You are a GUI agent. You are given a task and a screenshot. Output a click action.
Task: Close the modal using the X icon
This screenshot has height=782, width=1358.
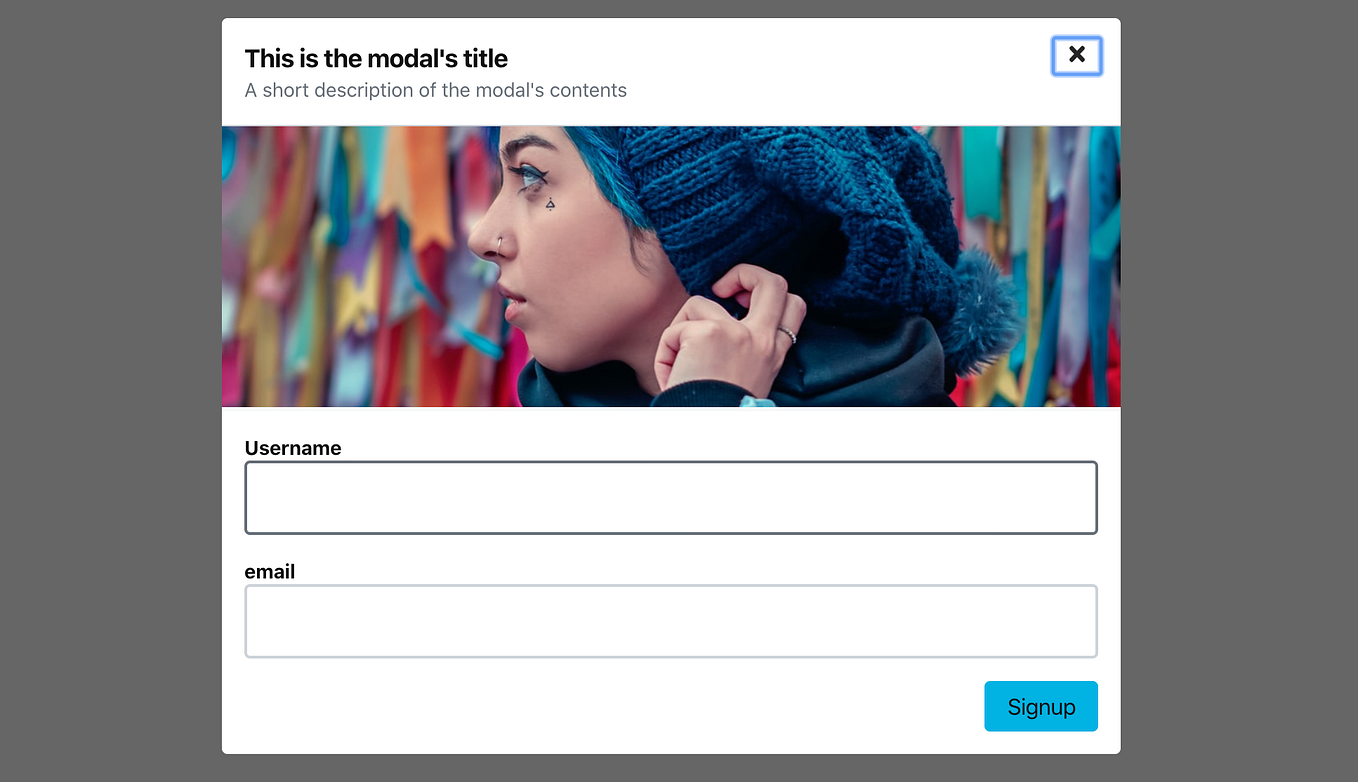tap(1076, 56)
